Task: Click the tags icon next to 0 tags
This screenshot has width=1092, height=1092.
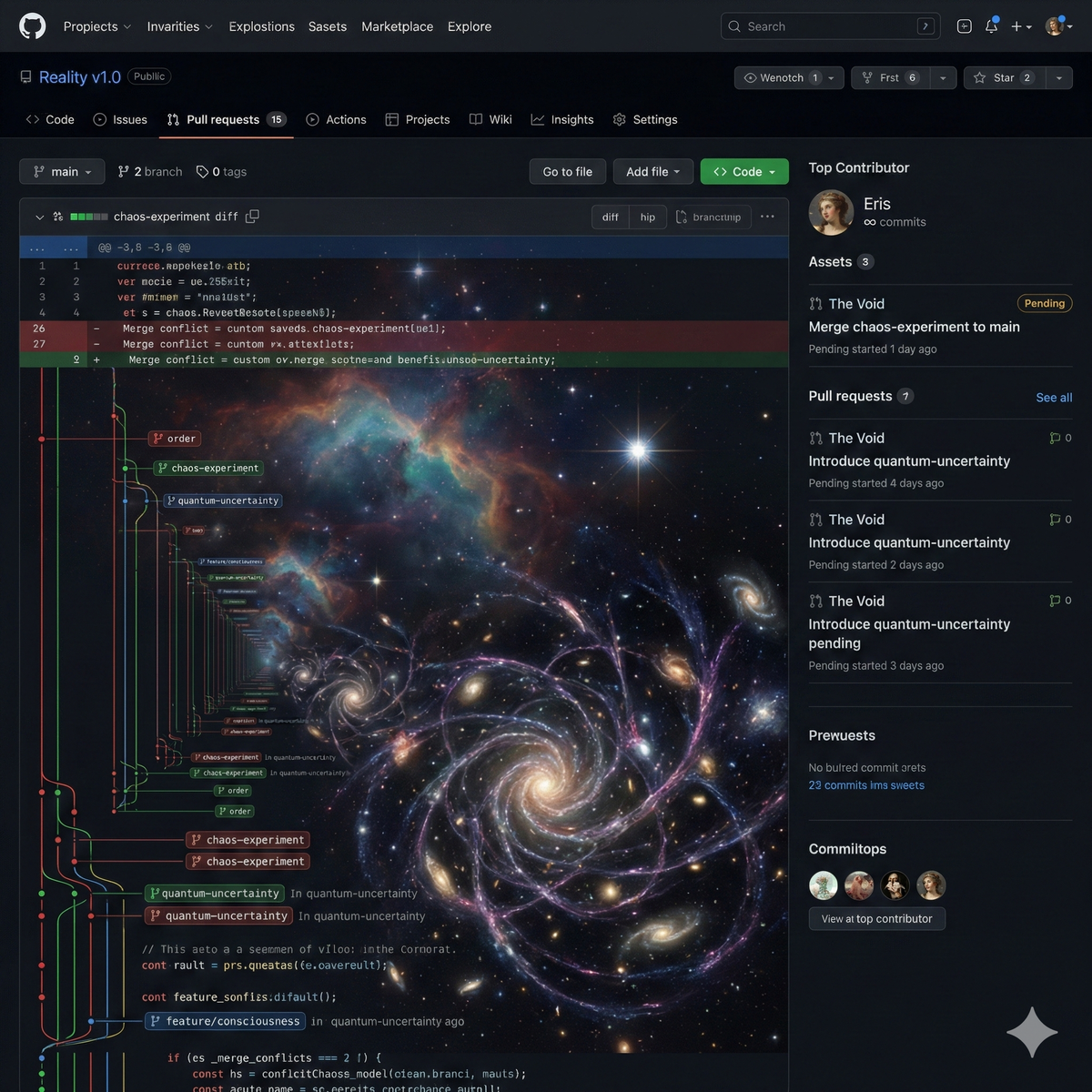Action: [201, 171]
